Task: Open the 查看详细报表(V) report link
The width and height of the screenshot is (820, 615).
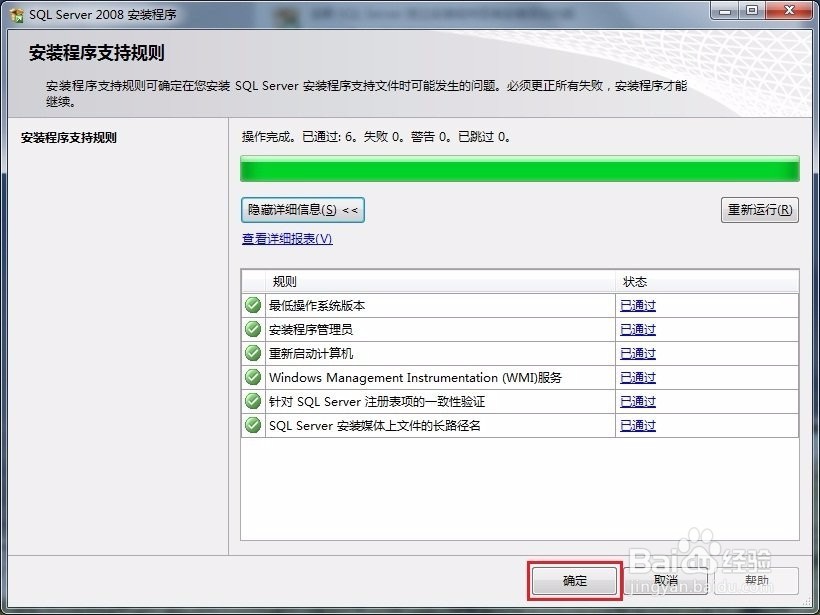Action: pos(287,239)
